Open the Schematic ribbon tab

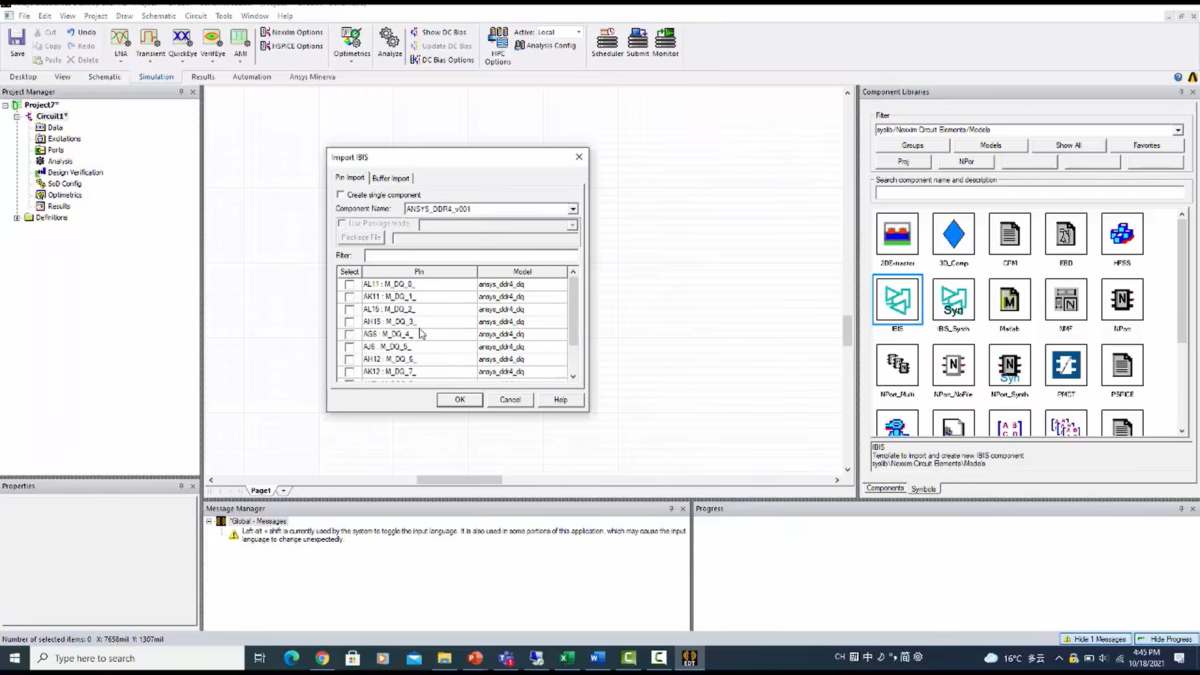pyautogui.click(x=104, y=76)
